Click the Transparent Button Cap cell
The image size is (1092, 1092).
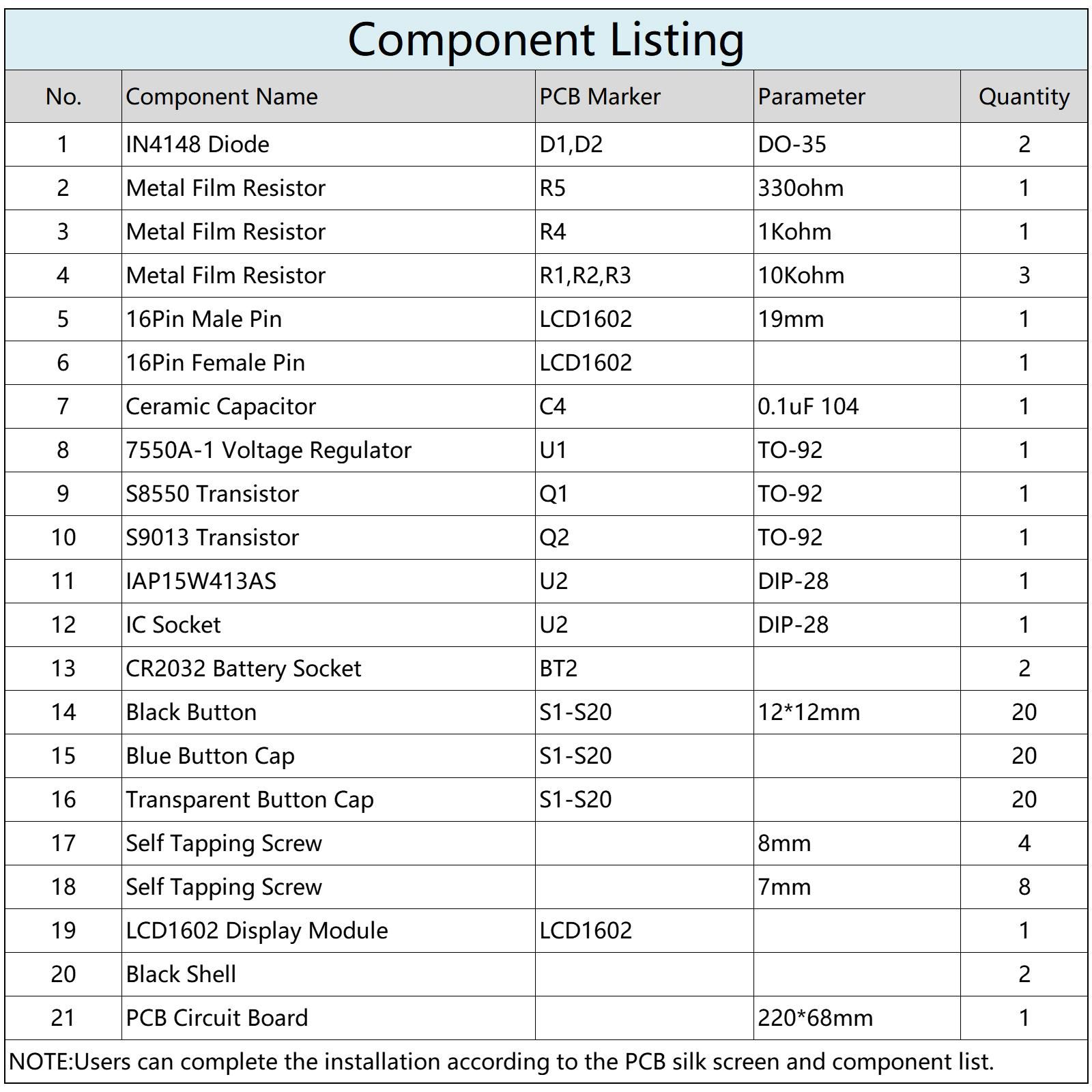pos(250,800)
